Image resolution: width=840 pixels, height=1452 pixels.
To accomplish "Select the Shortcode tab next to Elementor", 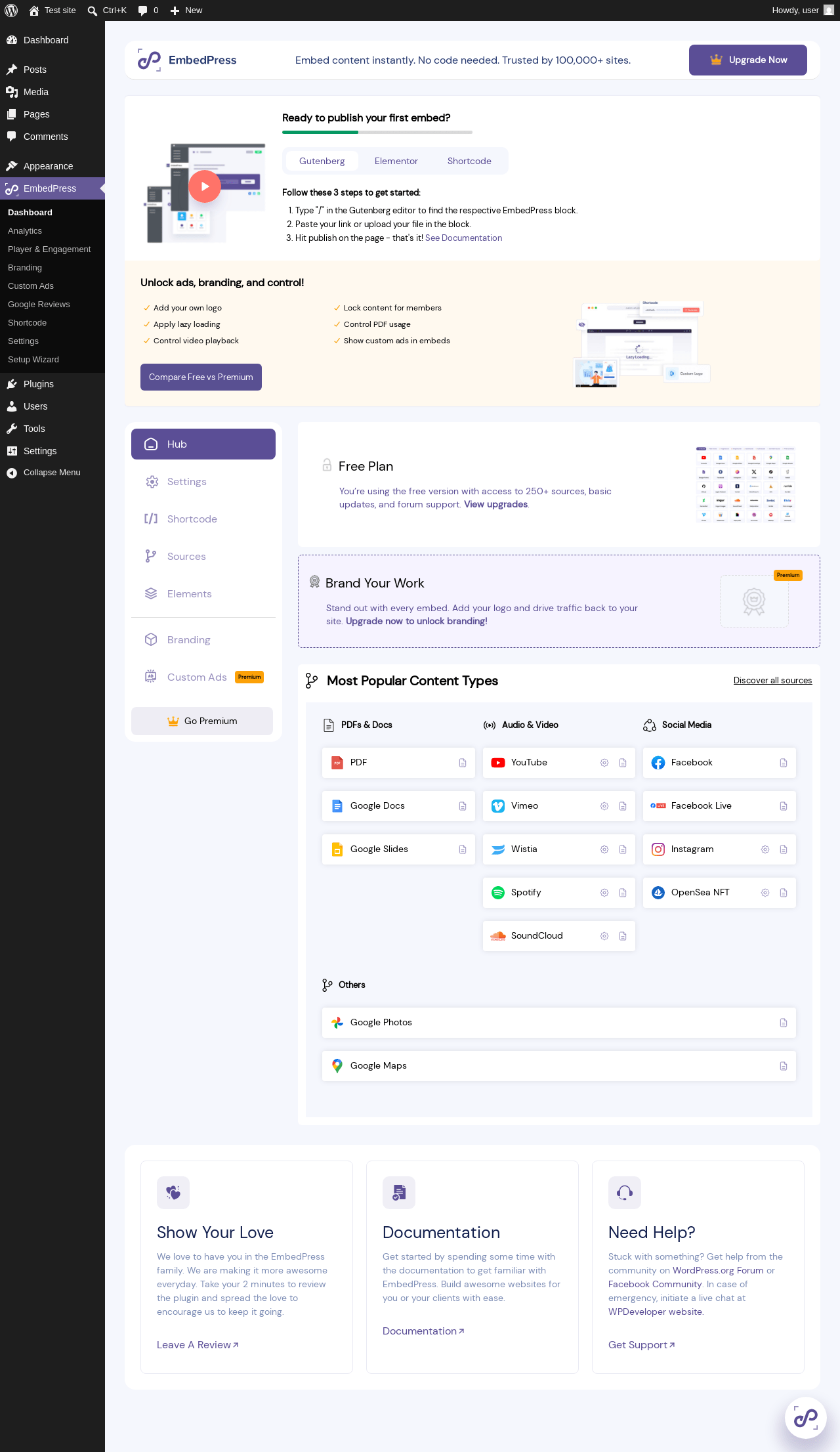I will 469,161.
